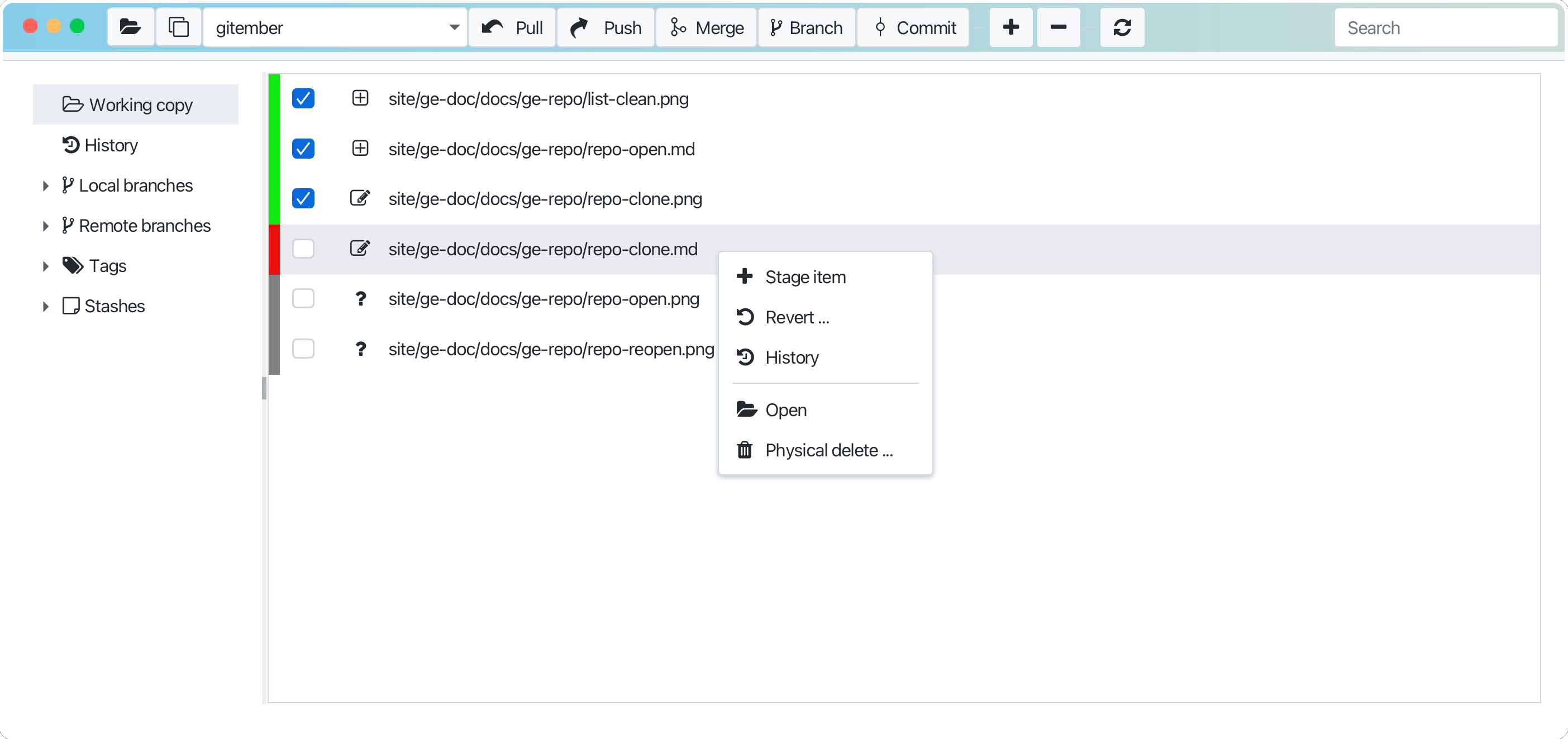Choose Revert ... from context menu
This screenshot has width=1568, height=739.
tap(825, 317)
